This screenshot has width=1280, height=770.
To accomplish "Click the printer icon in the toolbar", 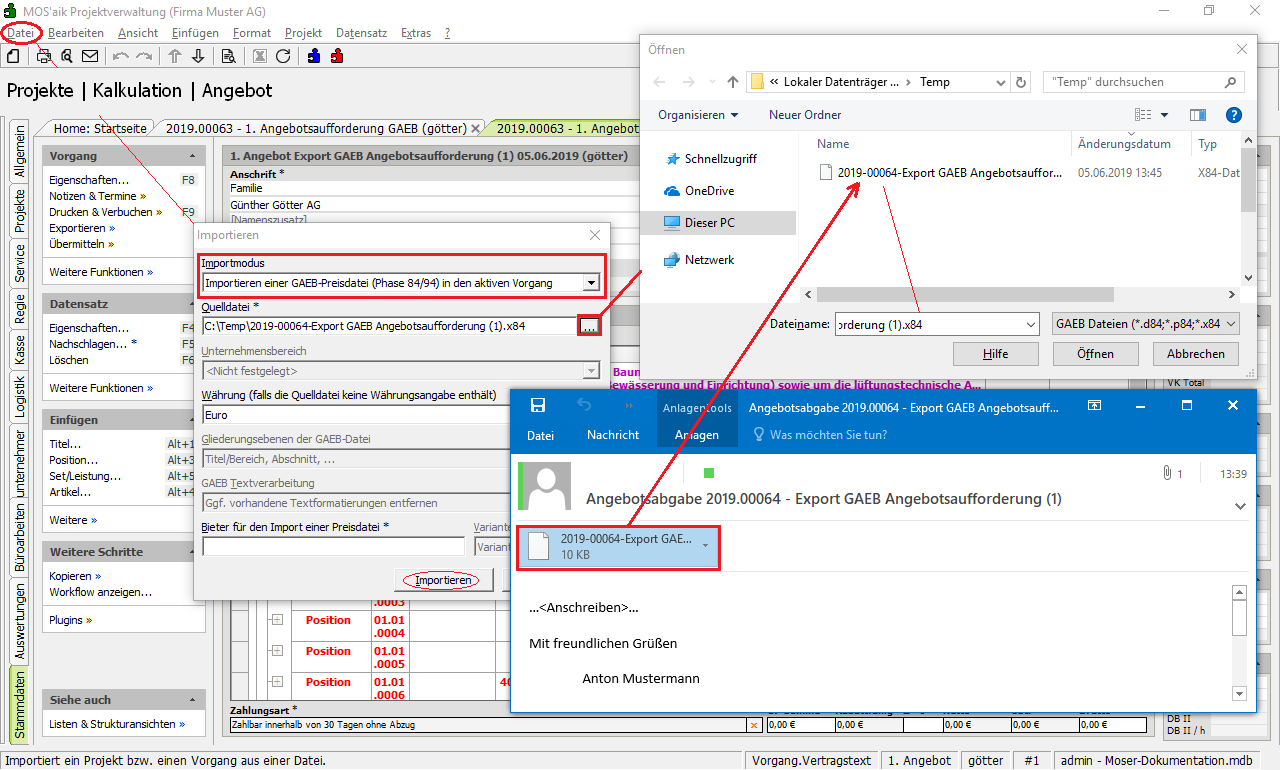I will [x=44, y=56].
